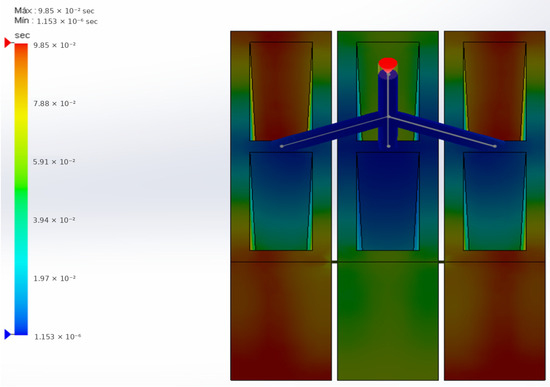Viewport: 550px width, 387px height.
Task: Select the right diagonal runner branch
Action: click(x=445, y=131)
